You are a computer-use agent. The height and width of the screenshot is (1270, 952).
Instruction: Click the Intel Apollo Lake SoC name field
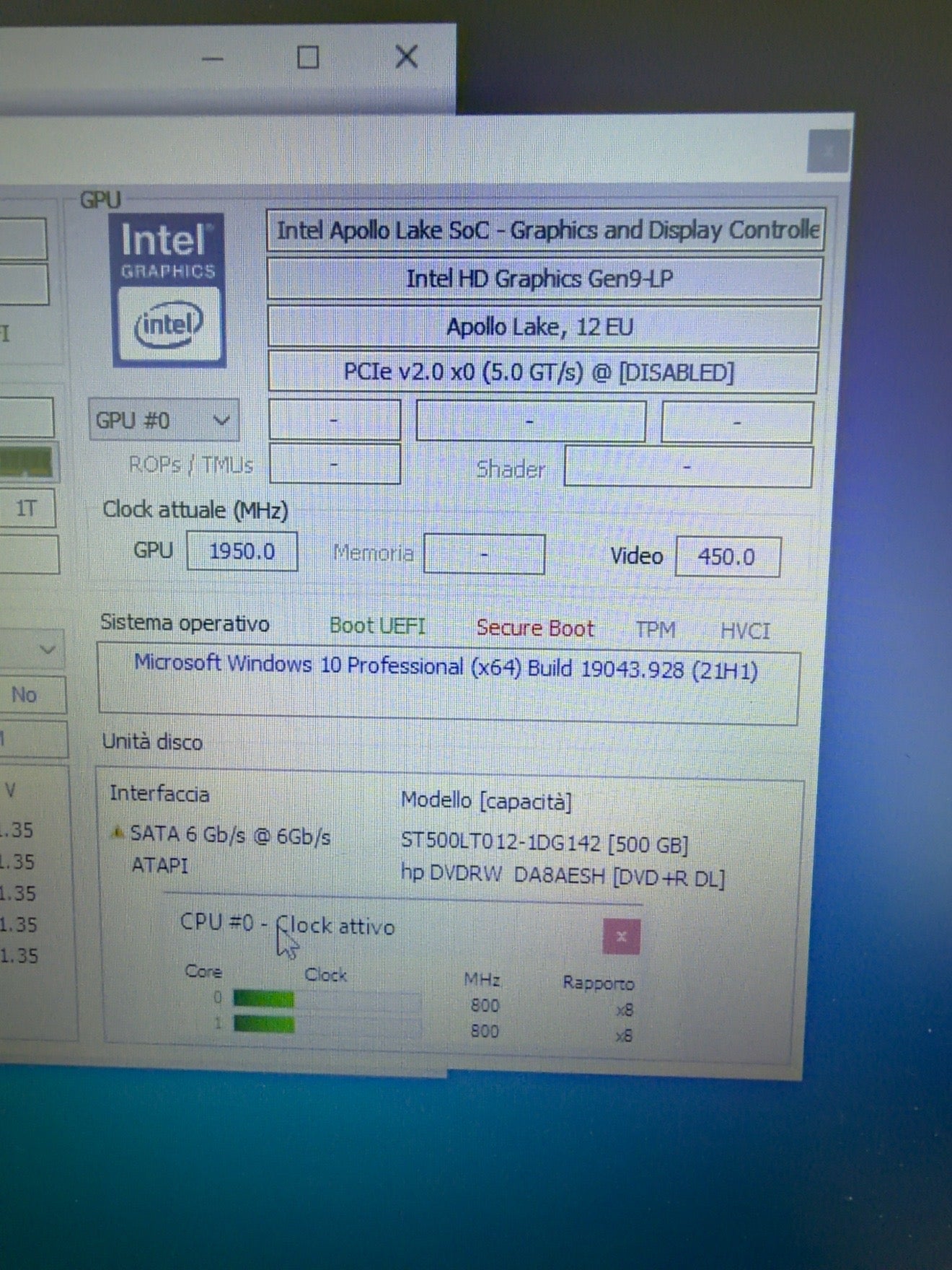coord(546,230)
